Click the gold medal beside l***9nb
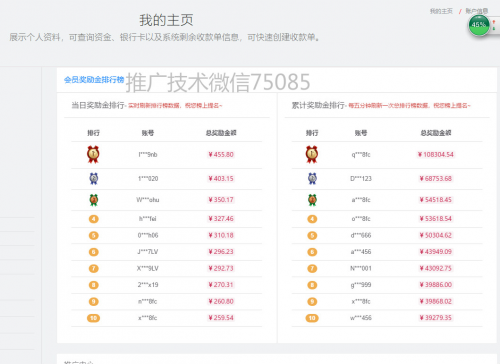The image size is (500, 364). [93, 154]
